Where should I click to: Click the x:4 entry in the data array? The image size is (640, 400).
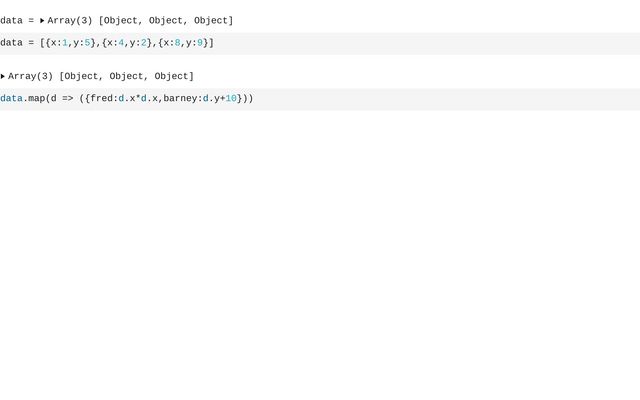[115, 43]
